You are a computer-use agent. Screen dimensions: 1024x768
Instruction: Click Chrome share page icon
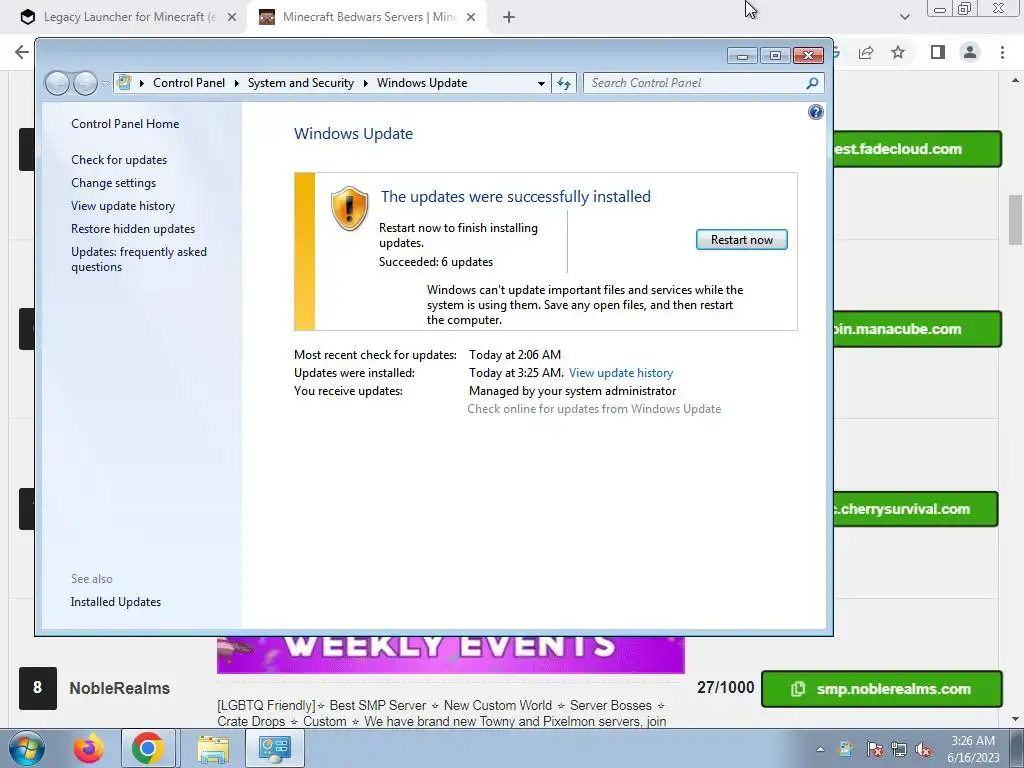click(x=866, y=52)
